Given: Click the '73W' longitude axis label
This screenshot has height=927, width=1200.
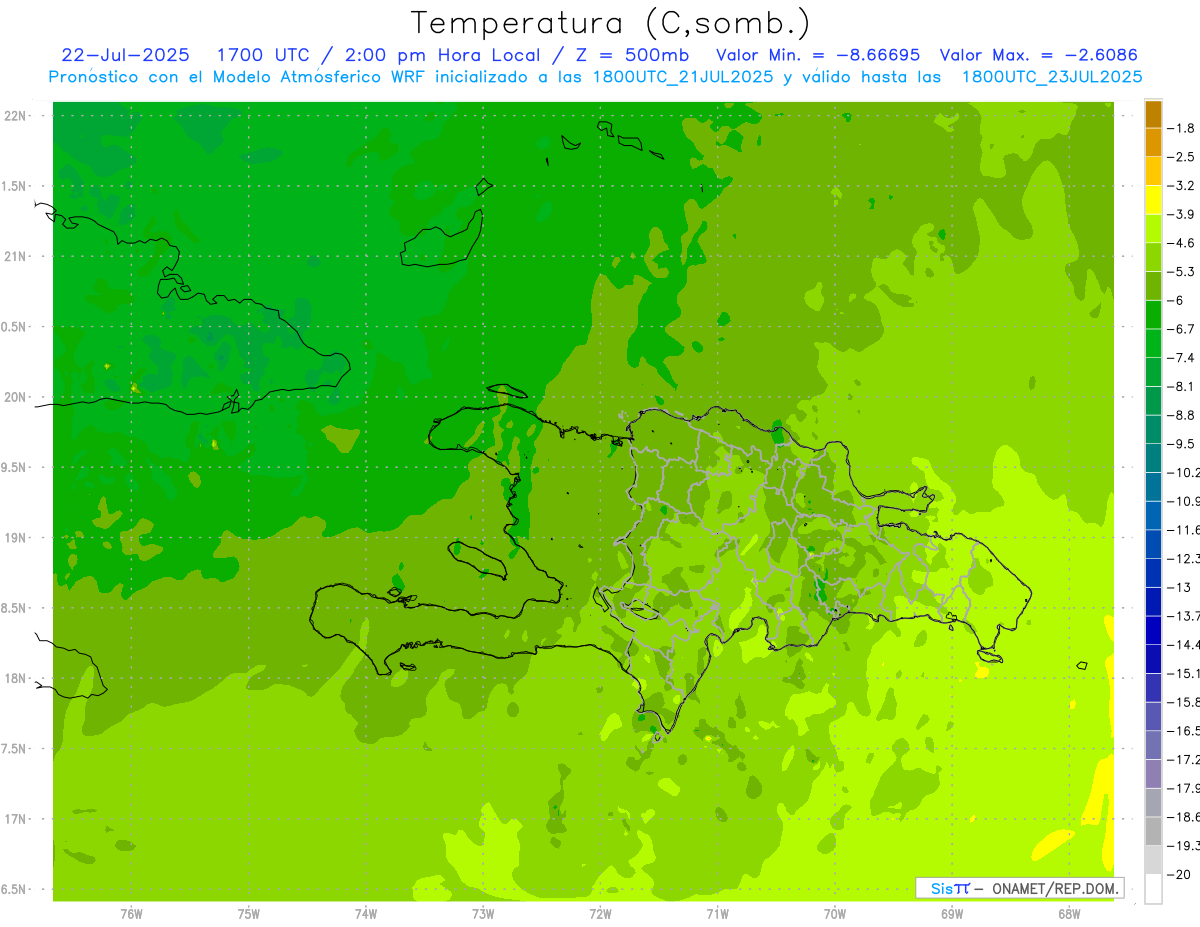Looking at the screenshot, I should coord(483,914).
